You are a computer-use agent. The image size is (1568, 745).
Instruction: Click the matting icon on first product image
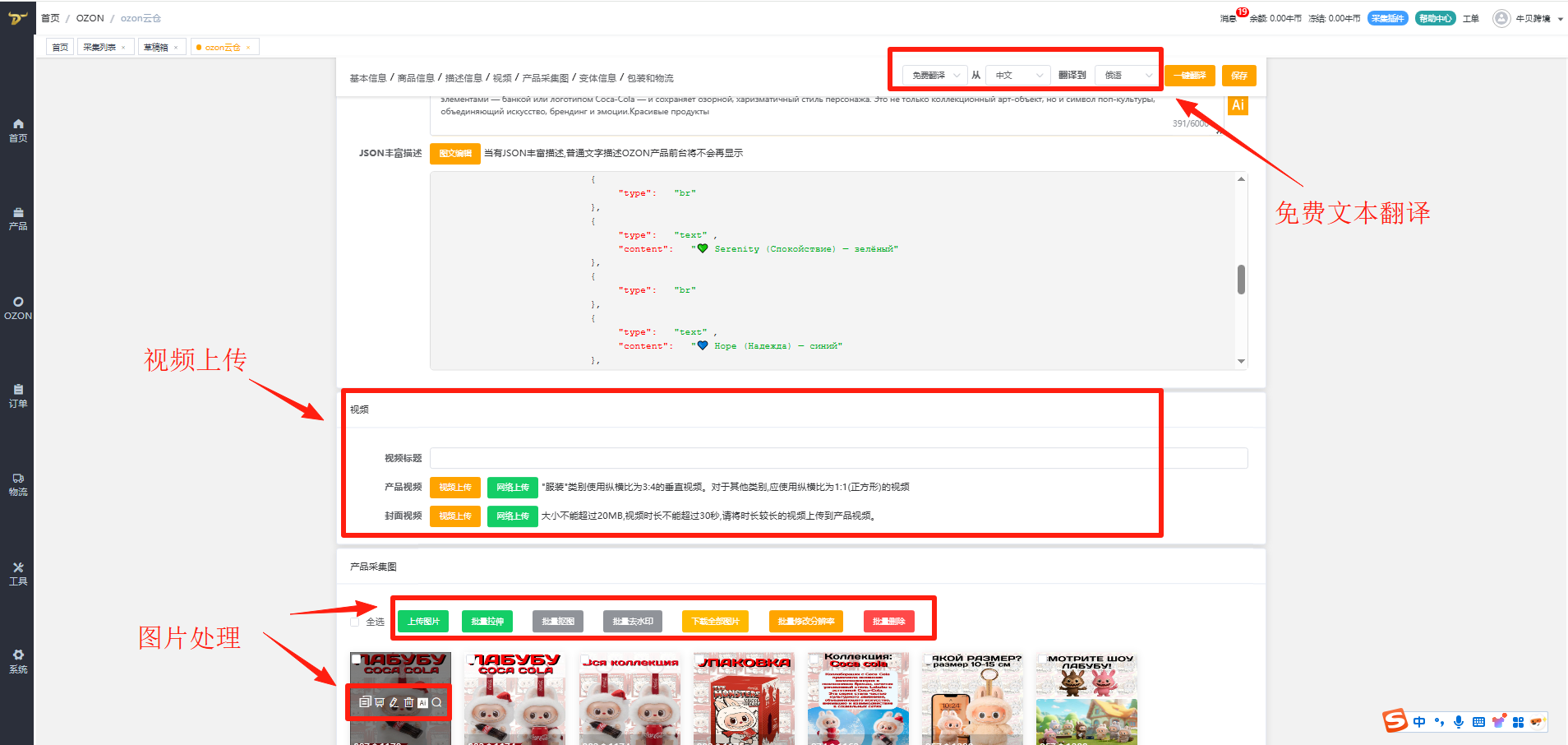tap(380, 702)
